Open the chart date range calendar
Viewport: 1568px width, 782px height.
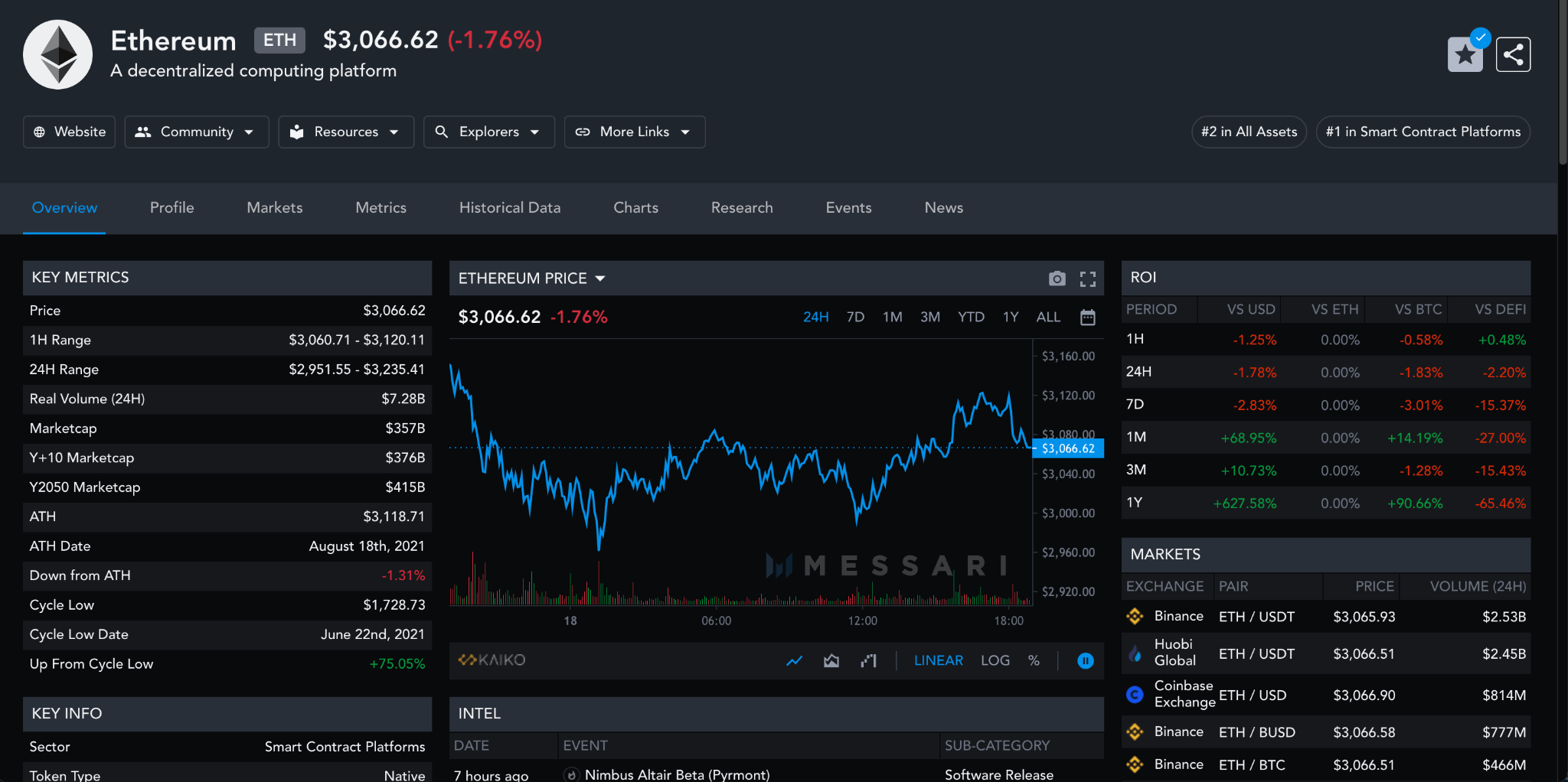pos(1087,318)
